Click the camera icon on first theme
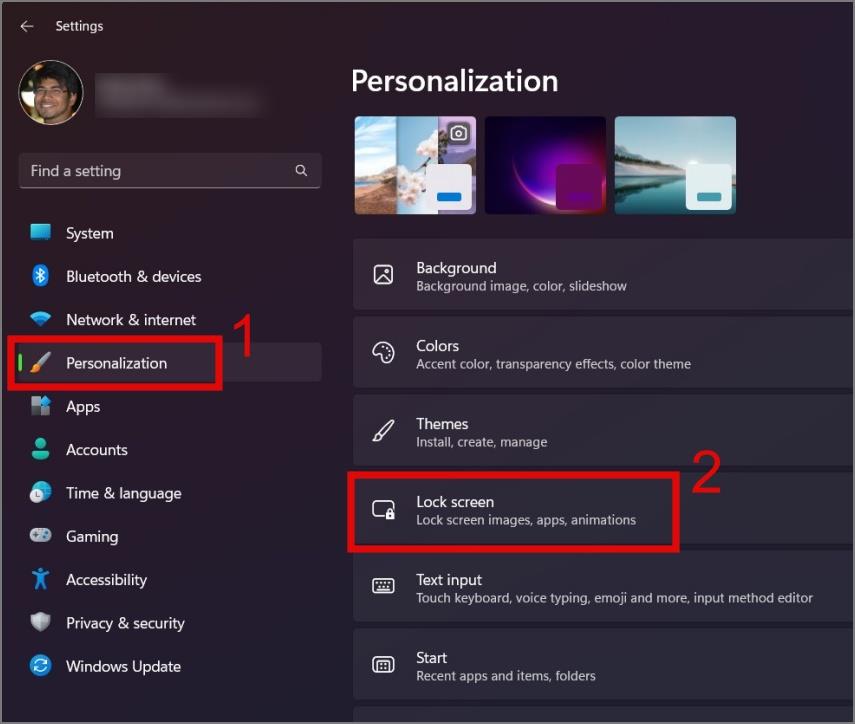Image resolution: width=855 pixels, height=724 pixels. [x=459, y=133]
